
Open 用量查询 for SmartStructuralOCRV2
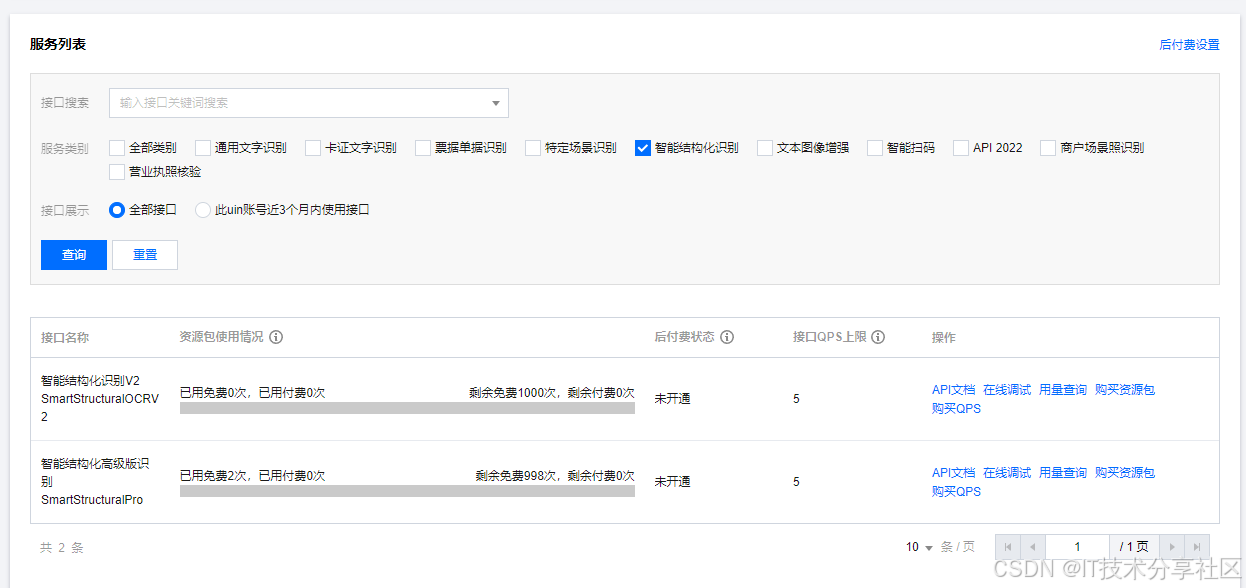click(x=1063, y=390)
